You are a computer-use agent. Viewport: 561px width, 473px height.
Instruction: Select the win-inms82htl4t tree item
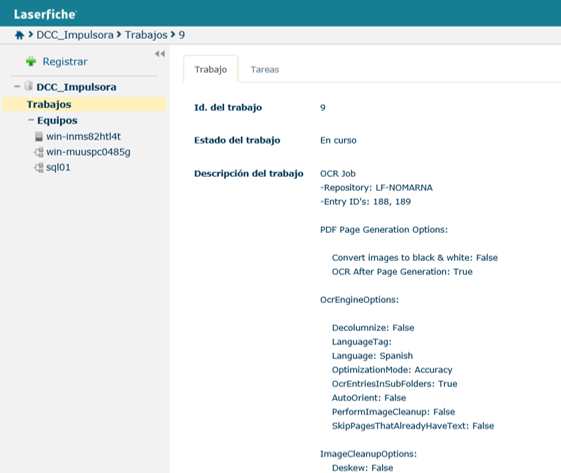point(83,136)
